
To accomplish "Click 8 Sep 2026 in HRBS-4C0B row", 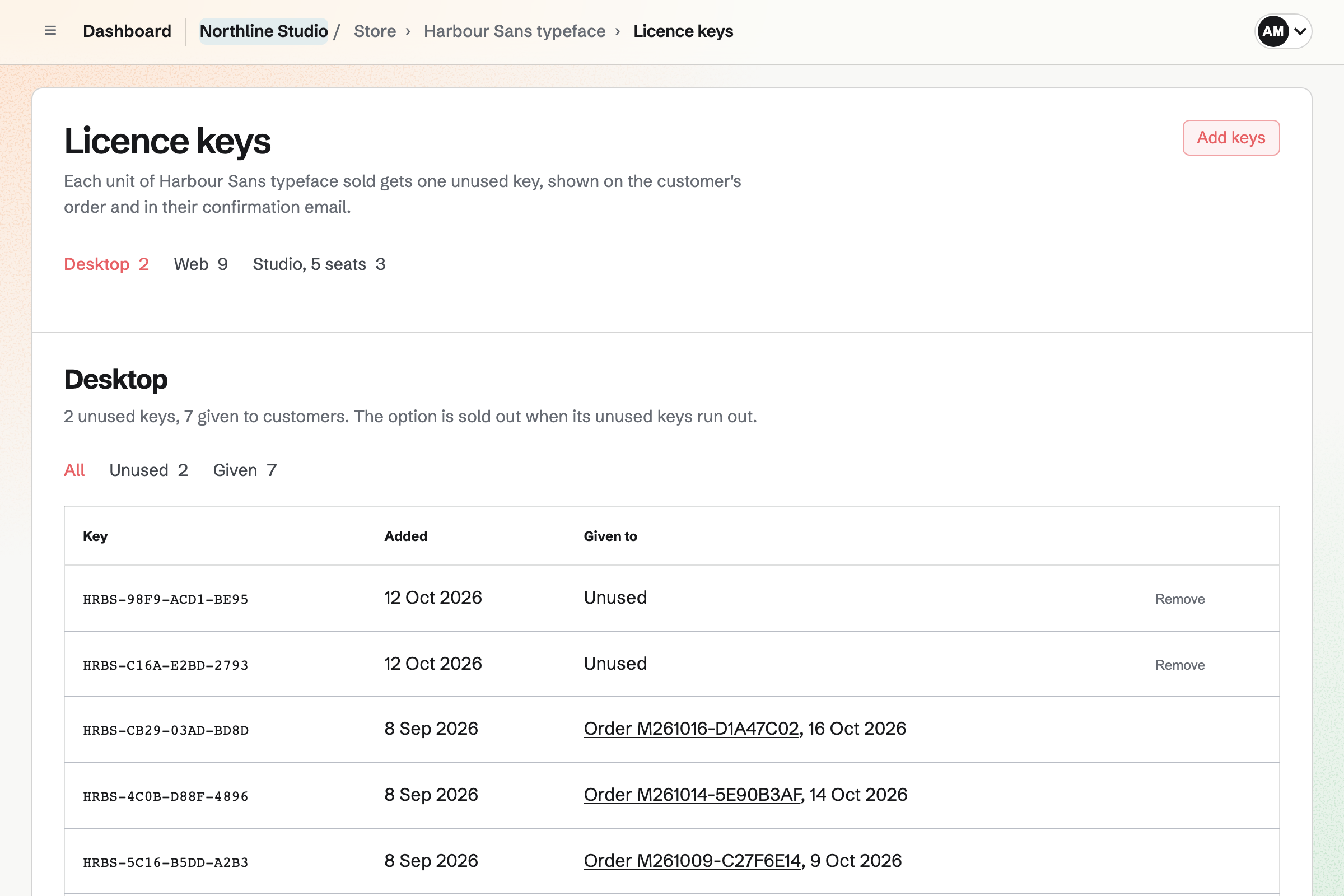I will click(x=431, y=794).
